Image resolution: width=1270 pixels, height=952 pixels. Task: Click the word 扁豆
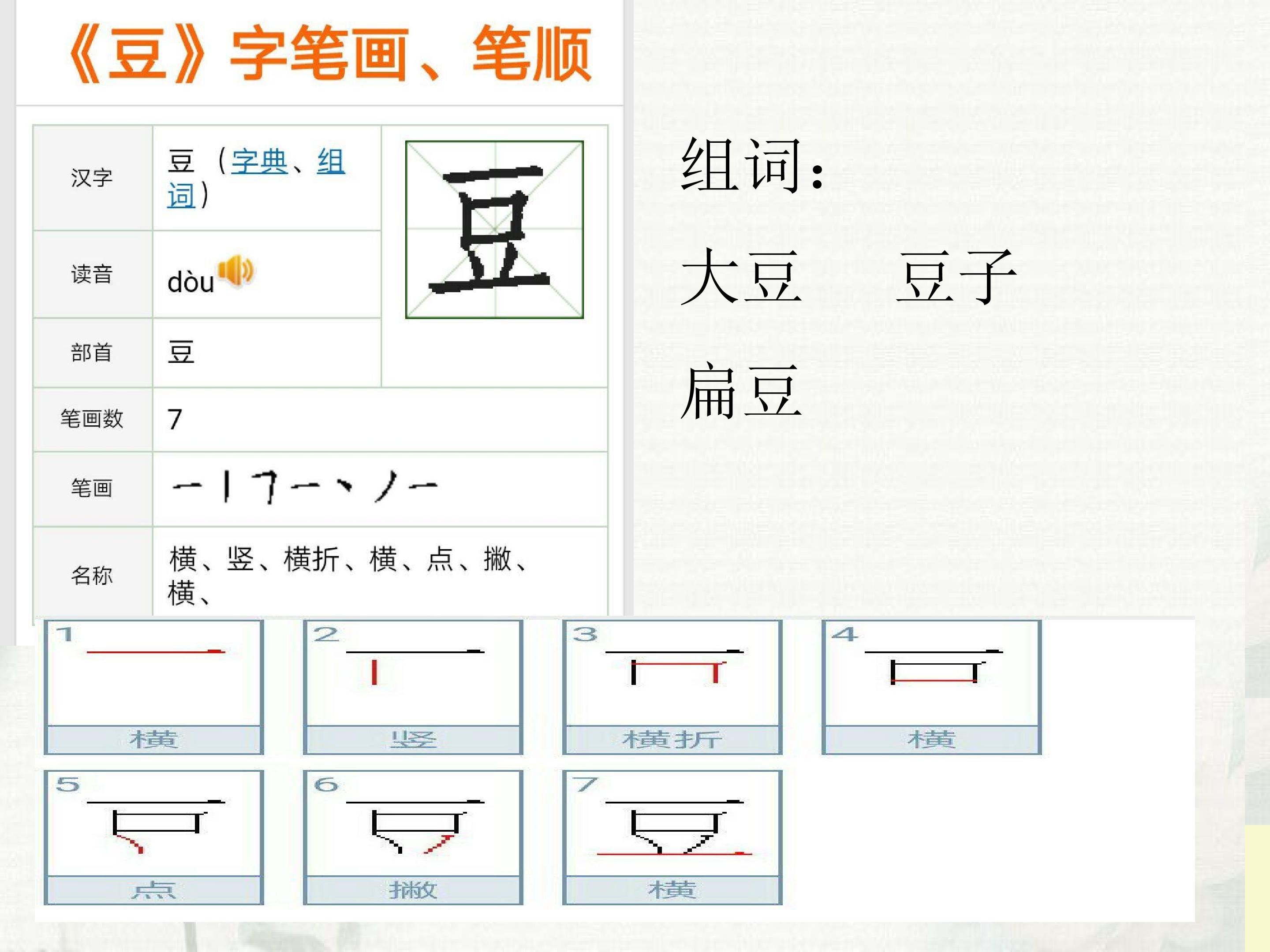pyautogui.click(x=741, y=391)
